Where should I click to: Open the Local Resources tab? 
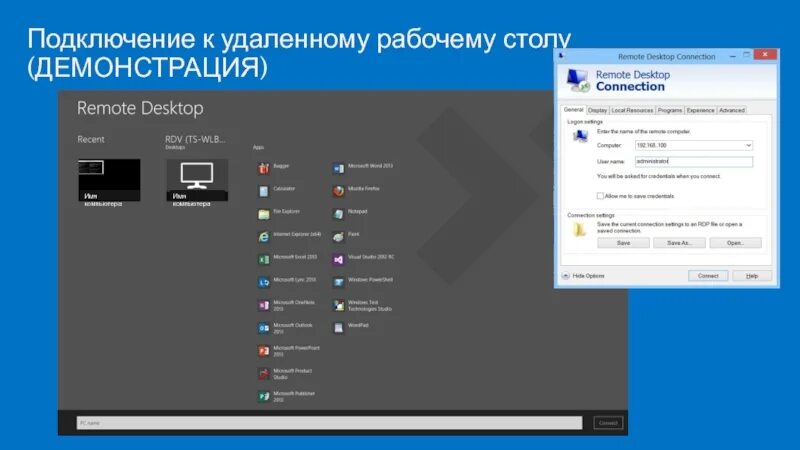click(632, 110)
